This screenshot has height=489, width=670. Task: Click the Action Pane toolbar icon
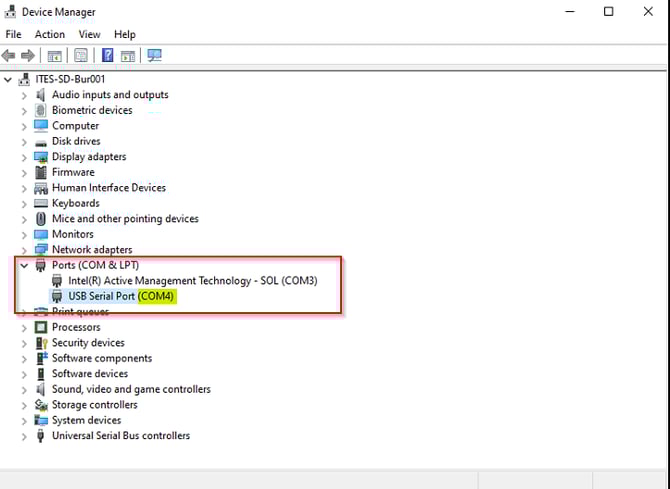pos(128,56)
